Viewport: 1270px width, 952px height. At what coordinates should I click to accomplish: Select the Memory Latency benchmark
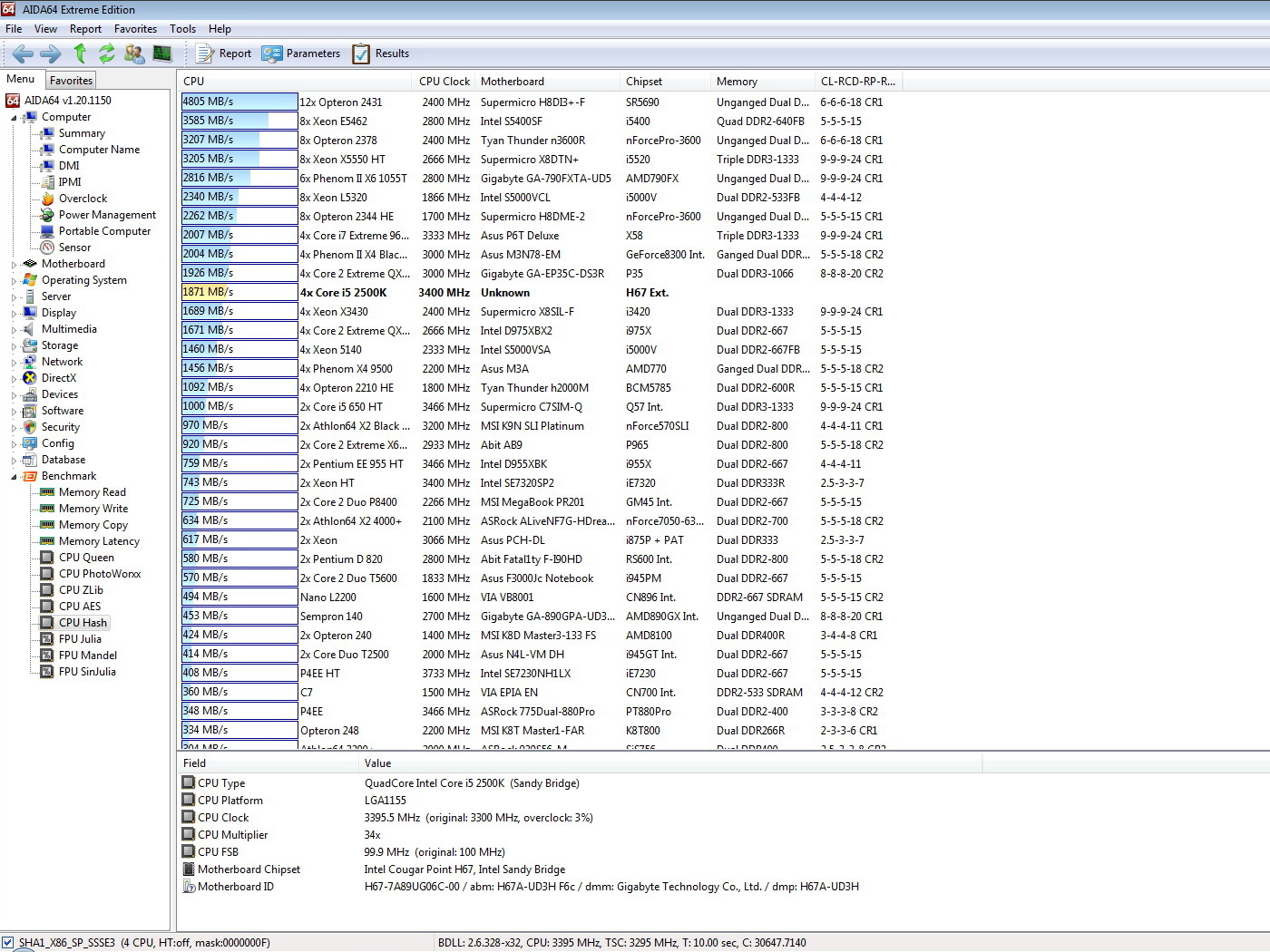pos(99,541)
